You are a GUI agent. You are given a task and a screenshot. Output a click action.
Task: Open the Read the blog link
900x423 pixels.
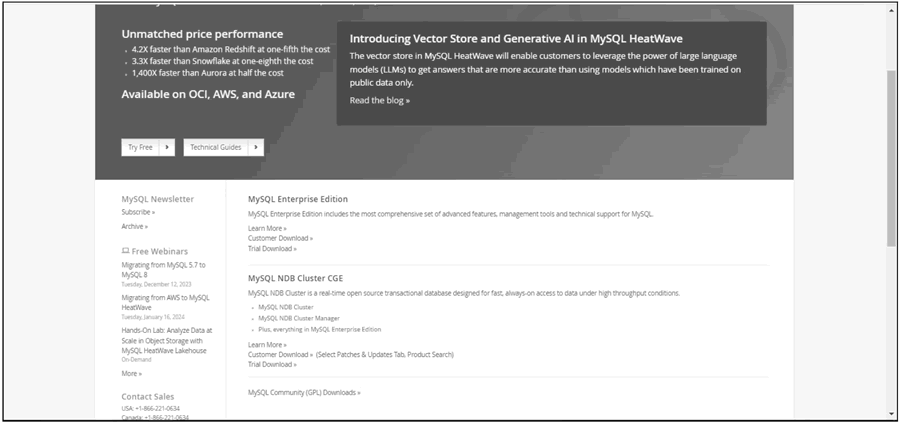click(380, 100)
